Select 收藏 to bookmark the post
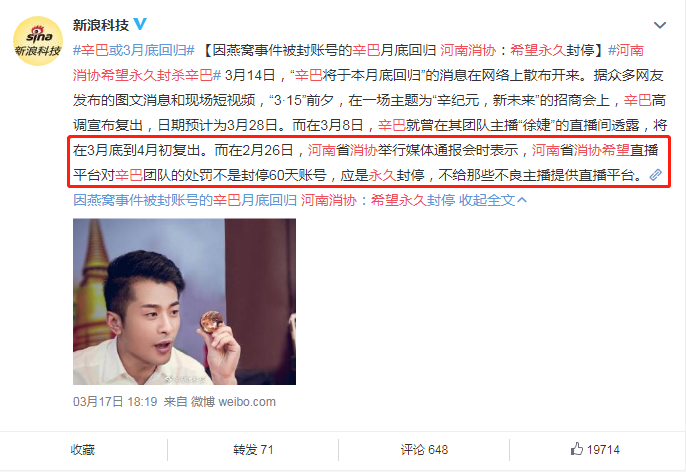Screen dimensions: 686x472 click(83, 450)
